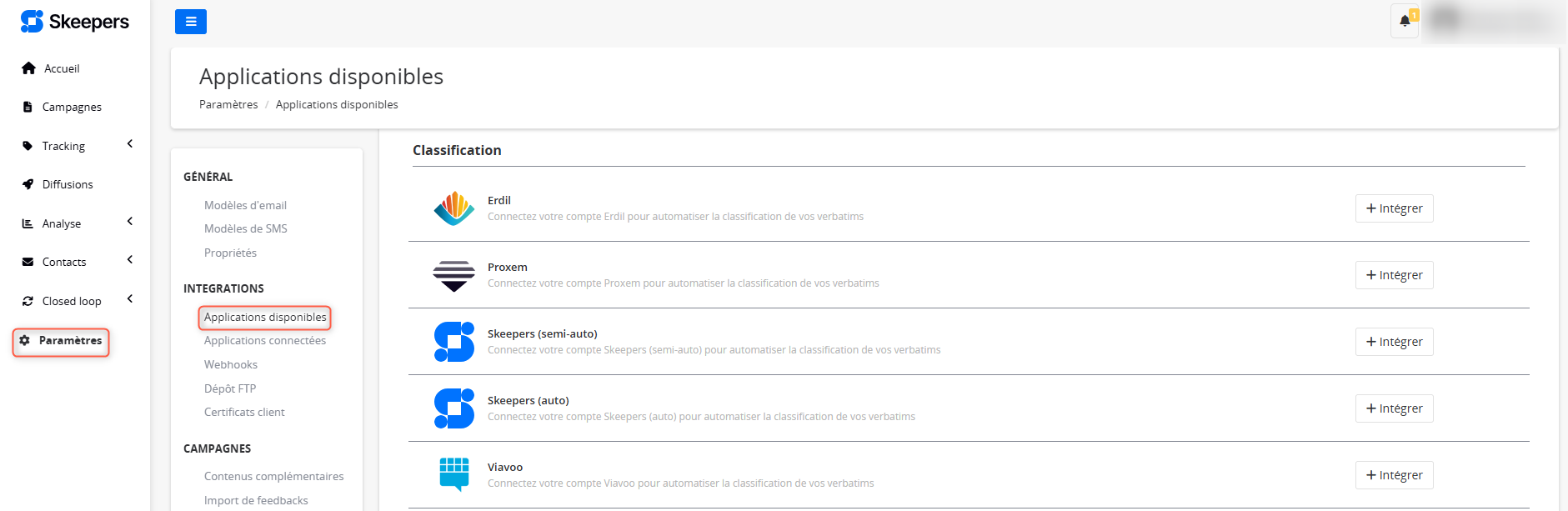This screenshot has height=511, width=1568.
Task: Click Intégrer for Proxem
Action: (1394, 275)
